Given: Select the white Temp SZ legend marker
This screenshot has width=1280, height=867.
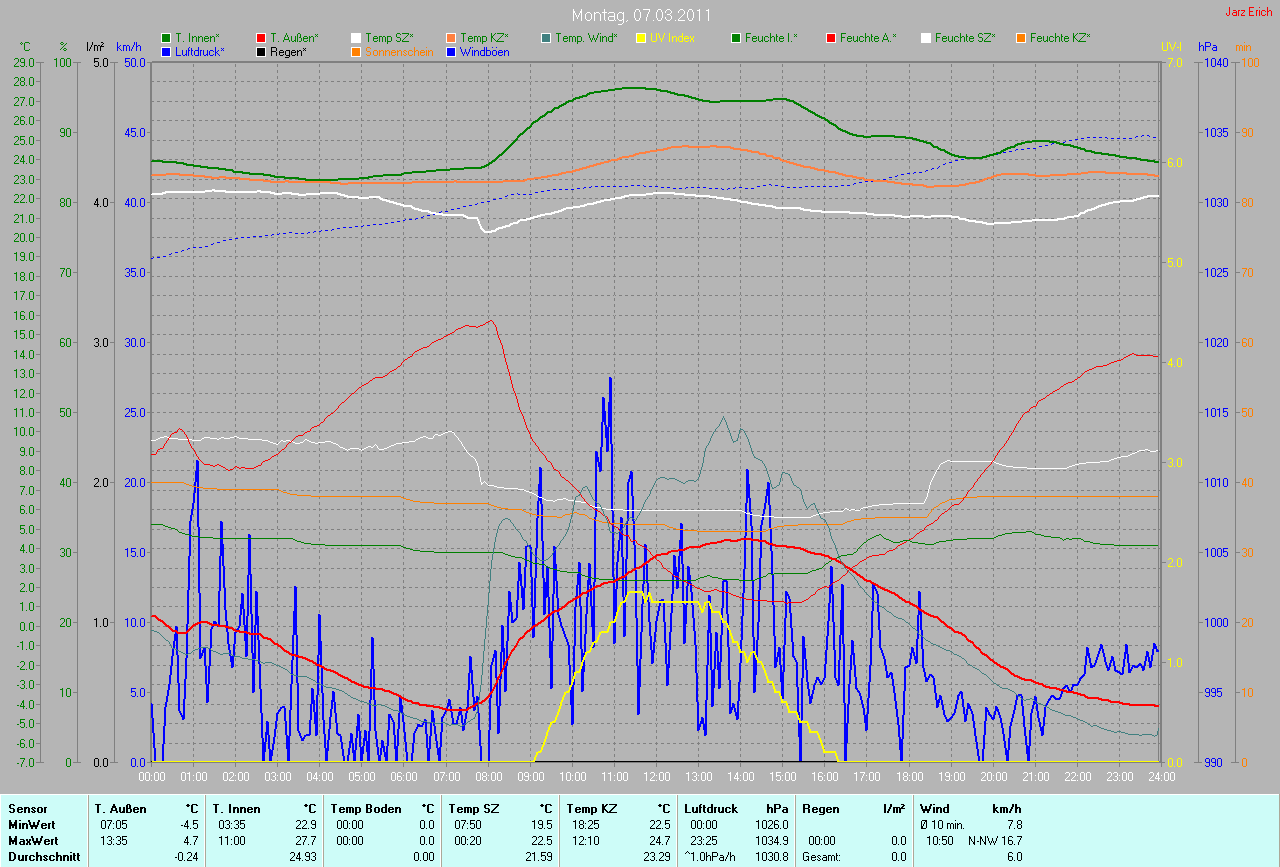Looking at the screenshot, I should 356,38.
